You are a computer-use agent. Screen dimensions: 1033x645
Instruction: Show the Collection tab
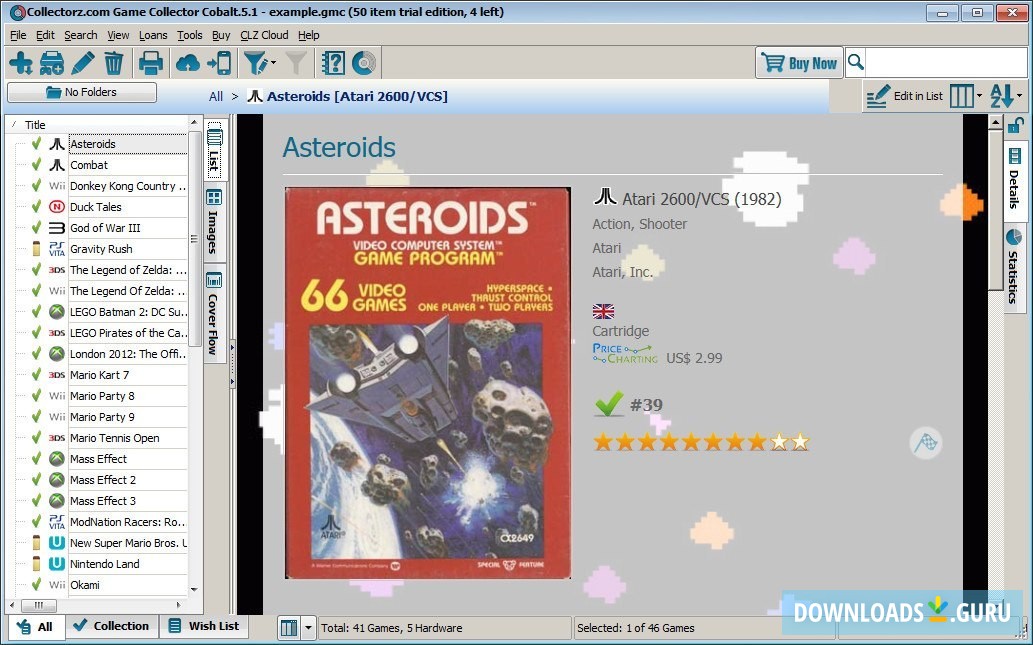[111, 626]
